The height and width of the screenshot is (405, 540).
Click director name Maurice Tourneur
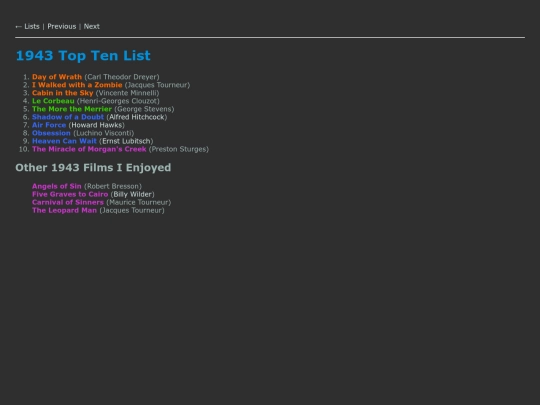tap(139, 202)
